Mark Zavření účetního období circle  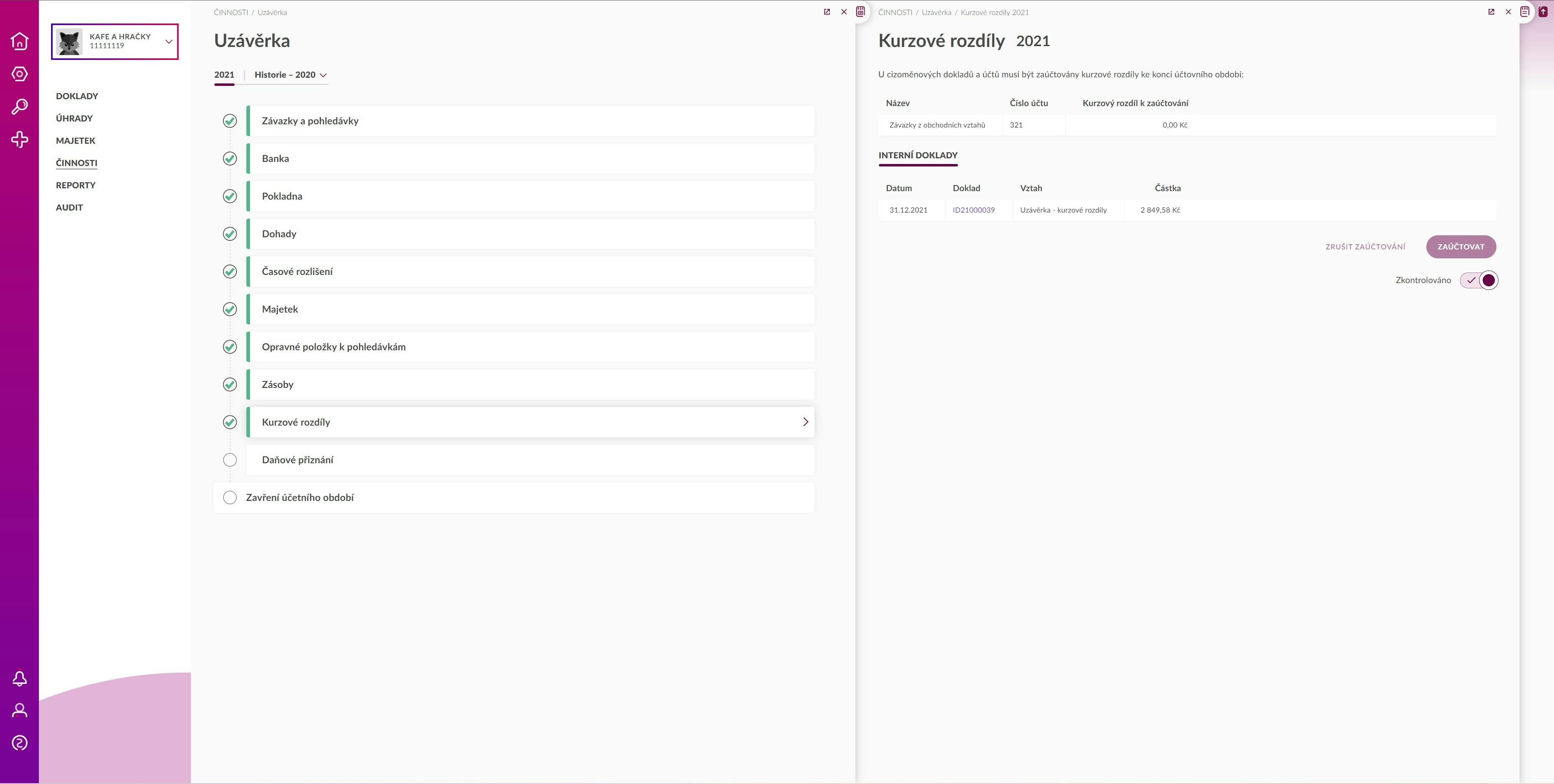pos(230,498)
